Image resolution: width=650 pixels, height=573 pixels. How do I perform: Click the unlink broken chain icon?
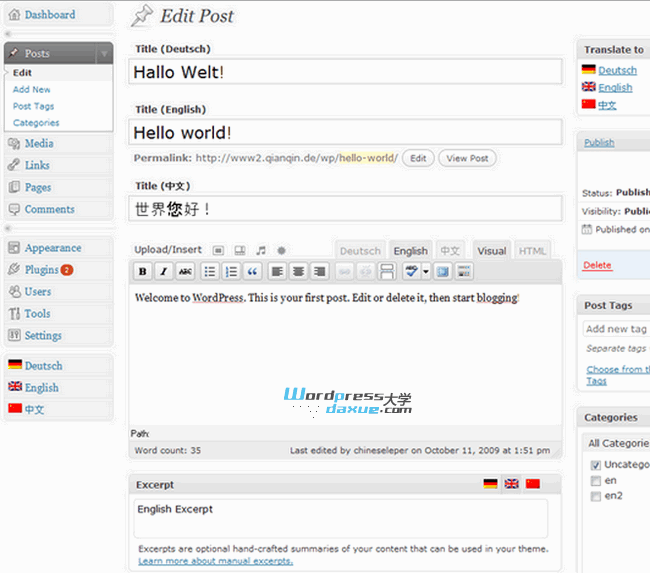click(366, 272)
